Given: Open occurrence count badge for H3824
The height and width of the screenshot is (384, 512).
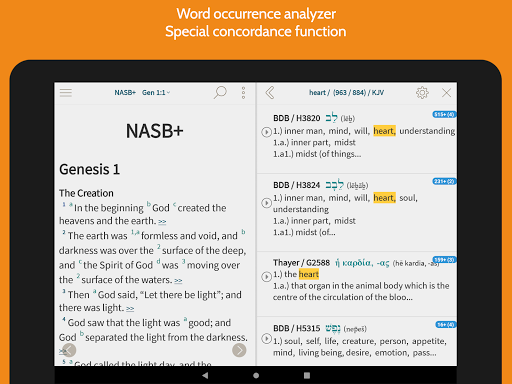Looking at the screenshot, I should click(x=444, y=181).
